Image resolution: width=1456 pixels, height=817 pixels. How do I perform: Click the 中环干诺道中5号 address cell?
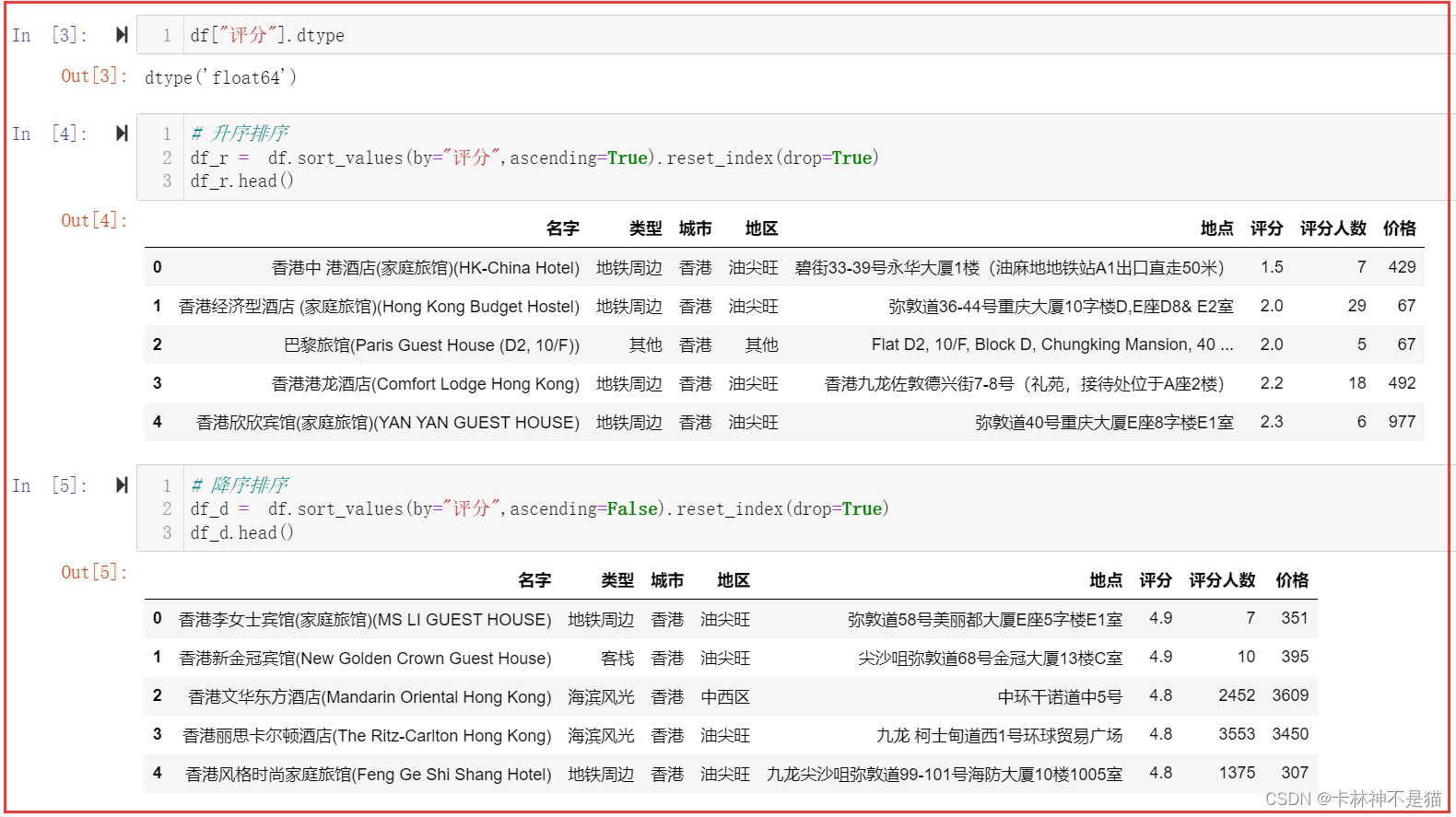[x=1060, y=697]
